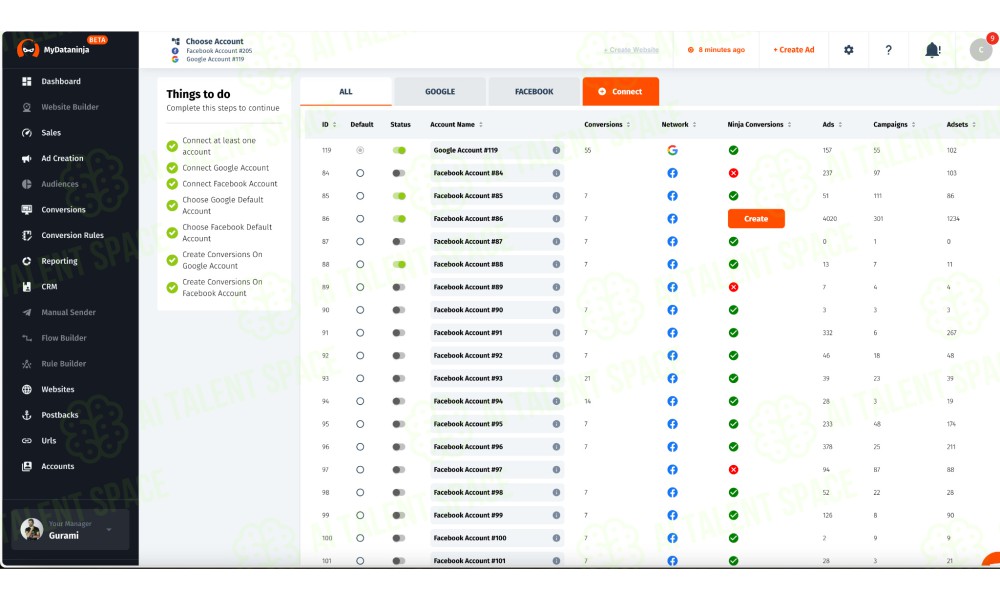1000x600 pixels.
Task: Open the help question mark icon
Action: [x=888, y=50]
